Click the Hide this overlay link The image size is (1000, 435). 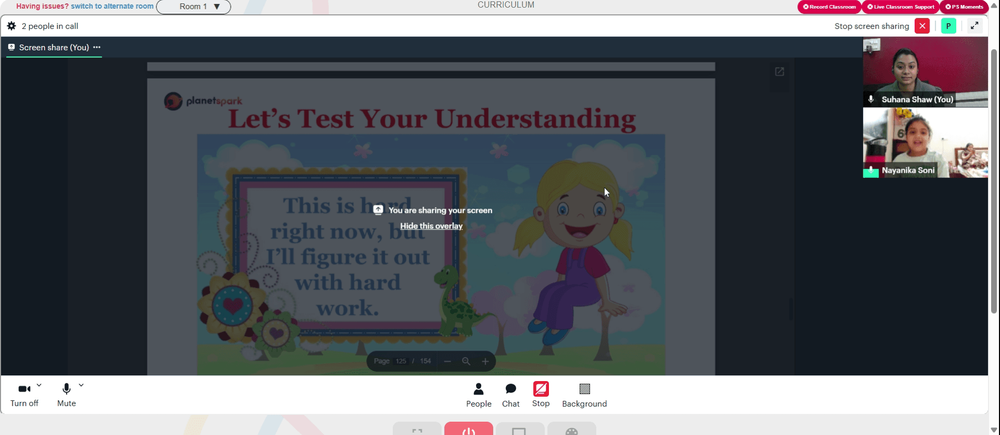(432, 226)
